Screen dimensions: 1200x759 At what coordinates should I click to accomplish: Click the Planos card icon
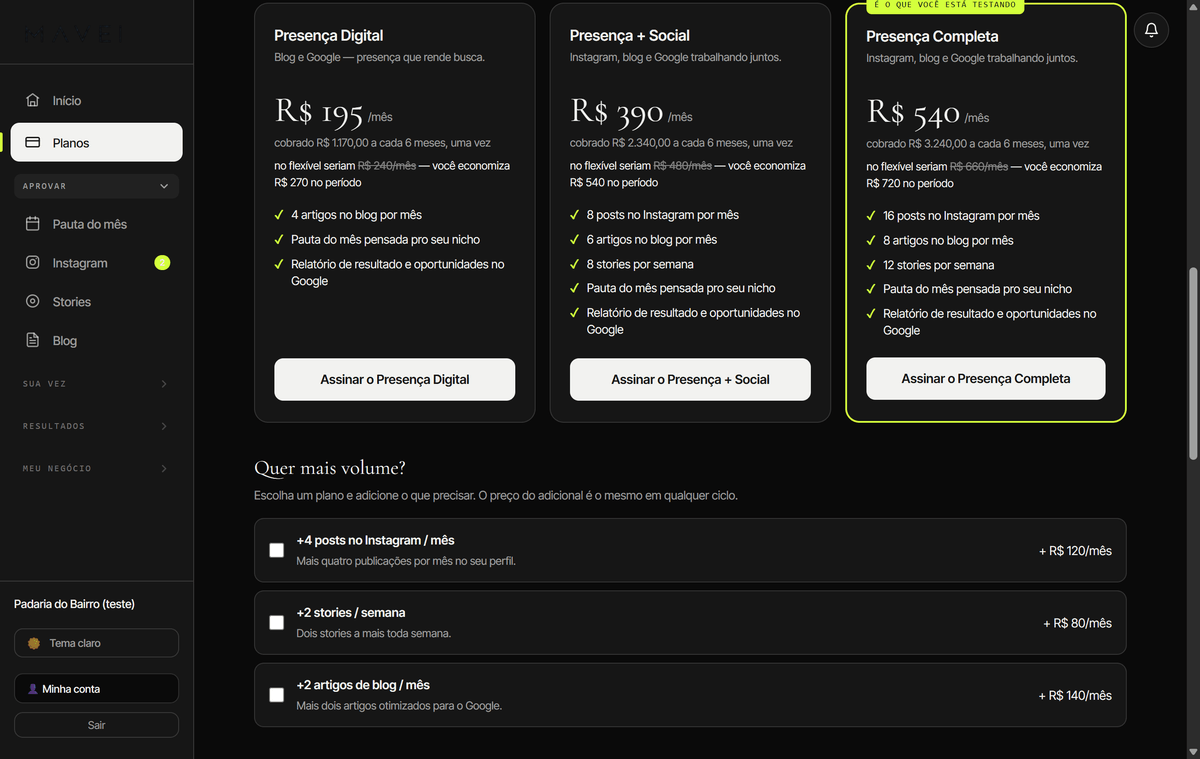click(33, 142)
